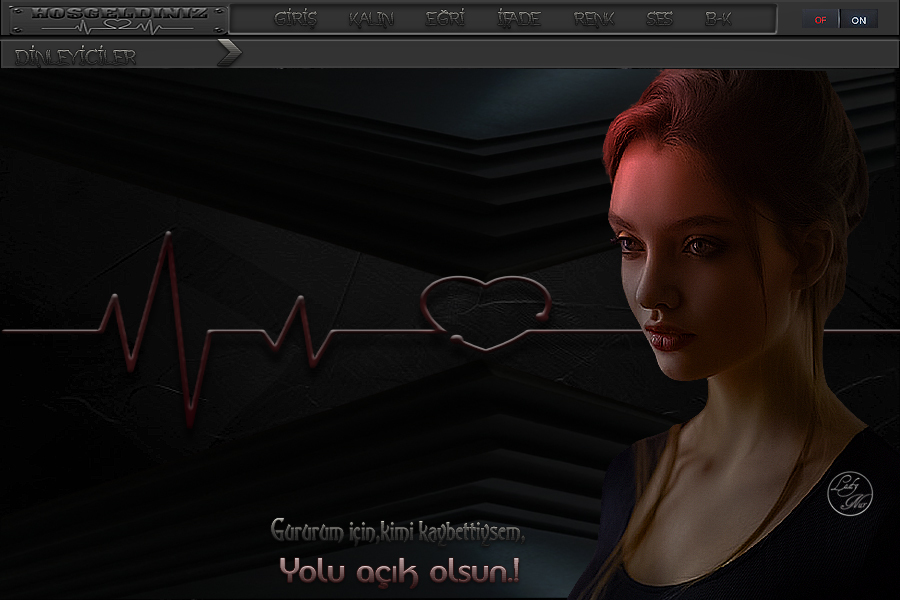Screen dimensions: 900x600
Task: Toggle EĞRİ italic text formatting
Action: click(445, 19)
